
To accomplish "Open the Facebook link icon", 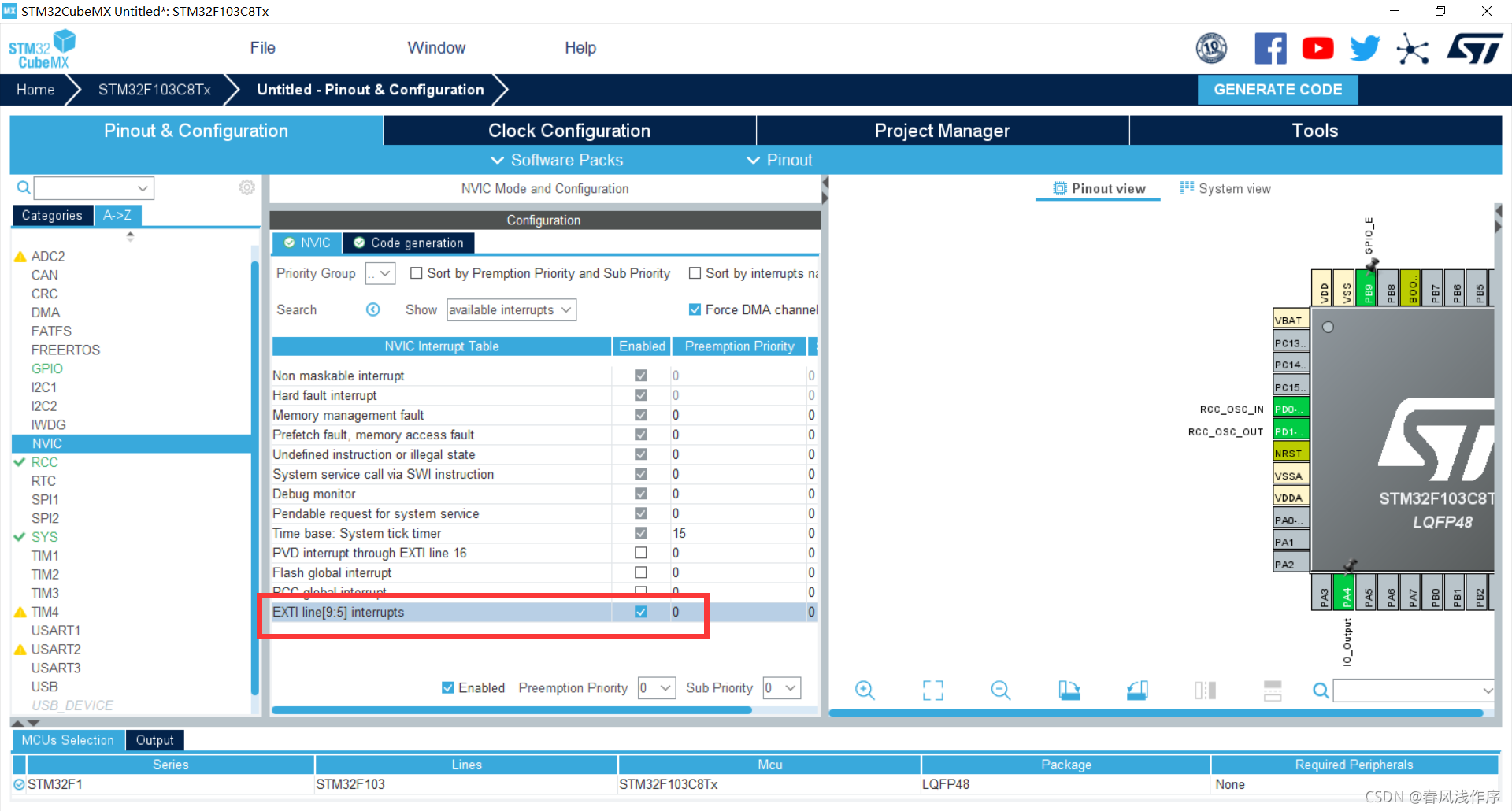I will point(1270,49).
